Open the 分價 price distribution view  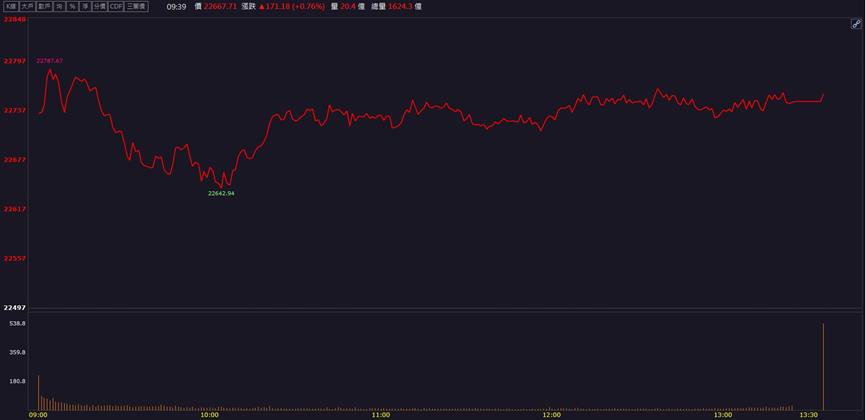99,7
